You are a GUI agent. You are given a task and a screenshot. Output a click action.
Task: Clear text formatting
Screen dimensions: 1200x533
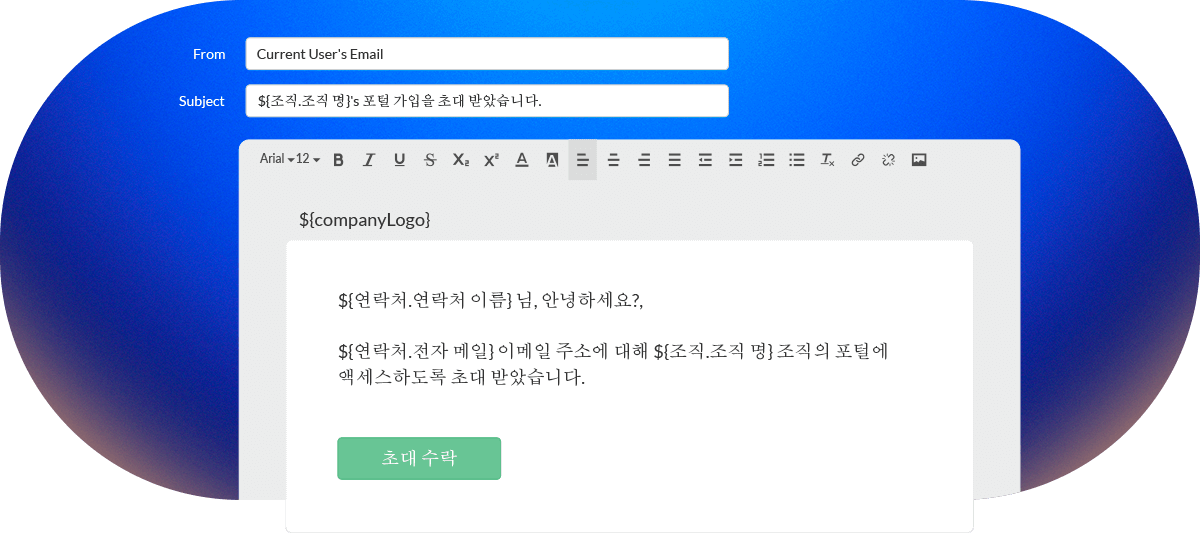827,160
